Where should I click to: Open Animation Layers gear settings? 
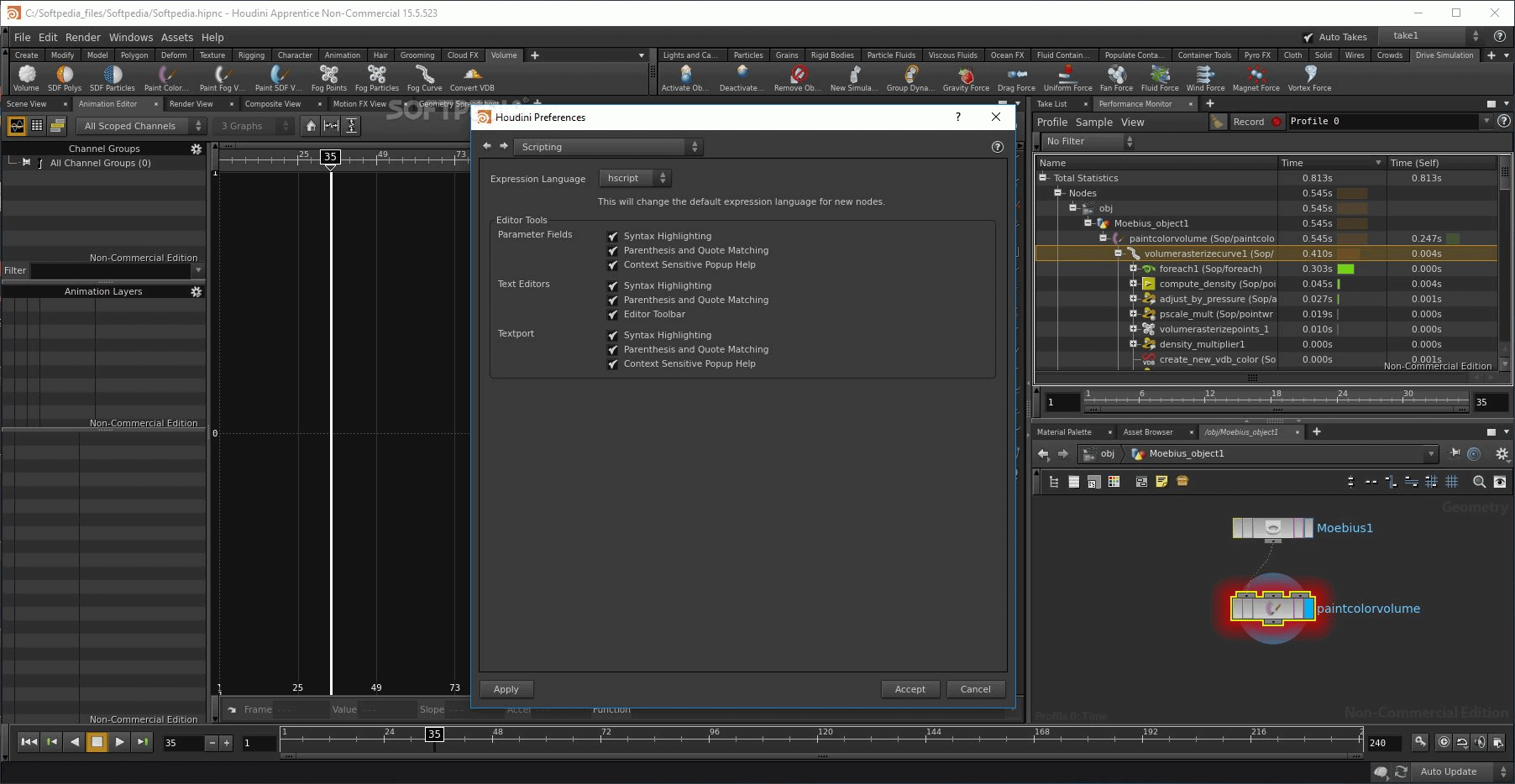click(x=196, y=291)
